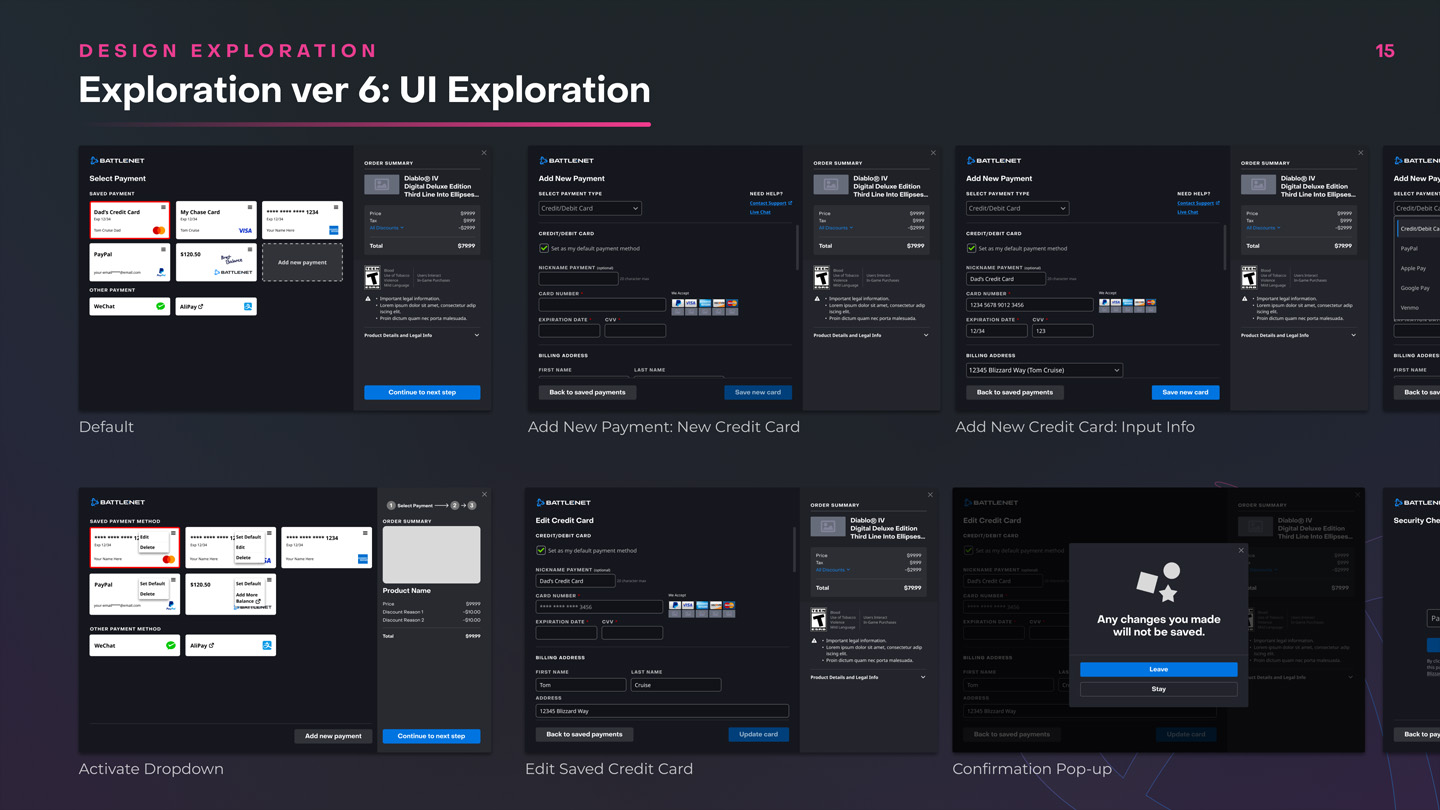Expand All Discounts in Edit Saved Credit Card summary
The height and width of the screenshot is (810, 1440).
833,570
